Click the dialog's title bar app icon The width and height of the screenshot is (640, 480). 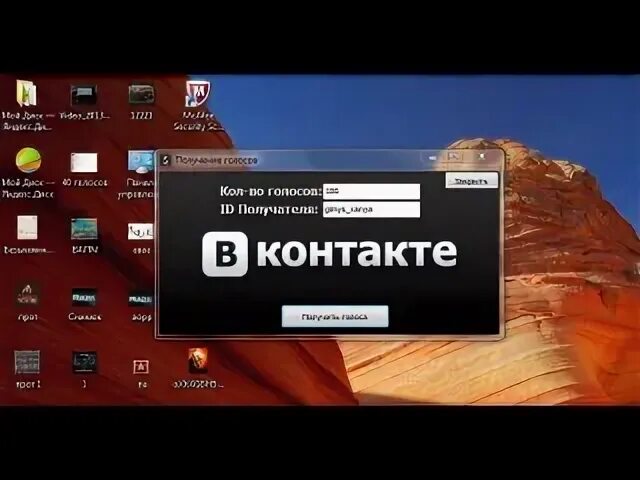pyautogui.click(x=166, y=160)
